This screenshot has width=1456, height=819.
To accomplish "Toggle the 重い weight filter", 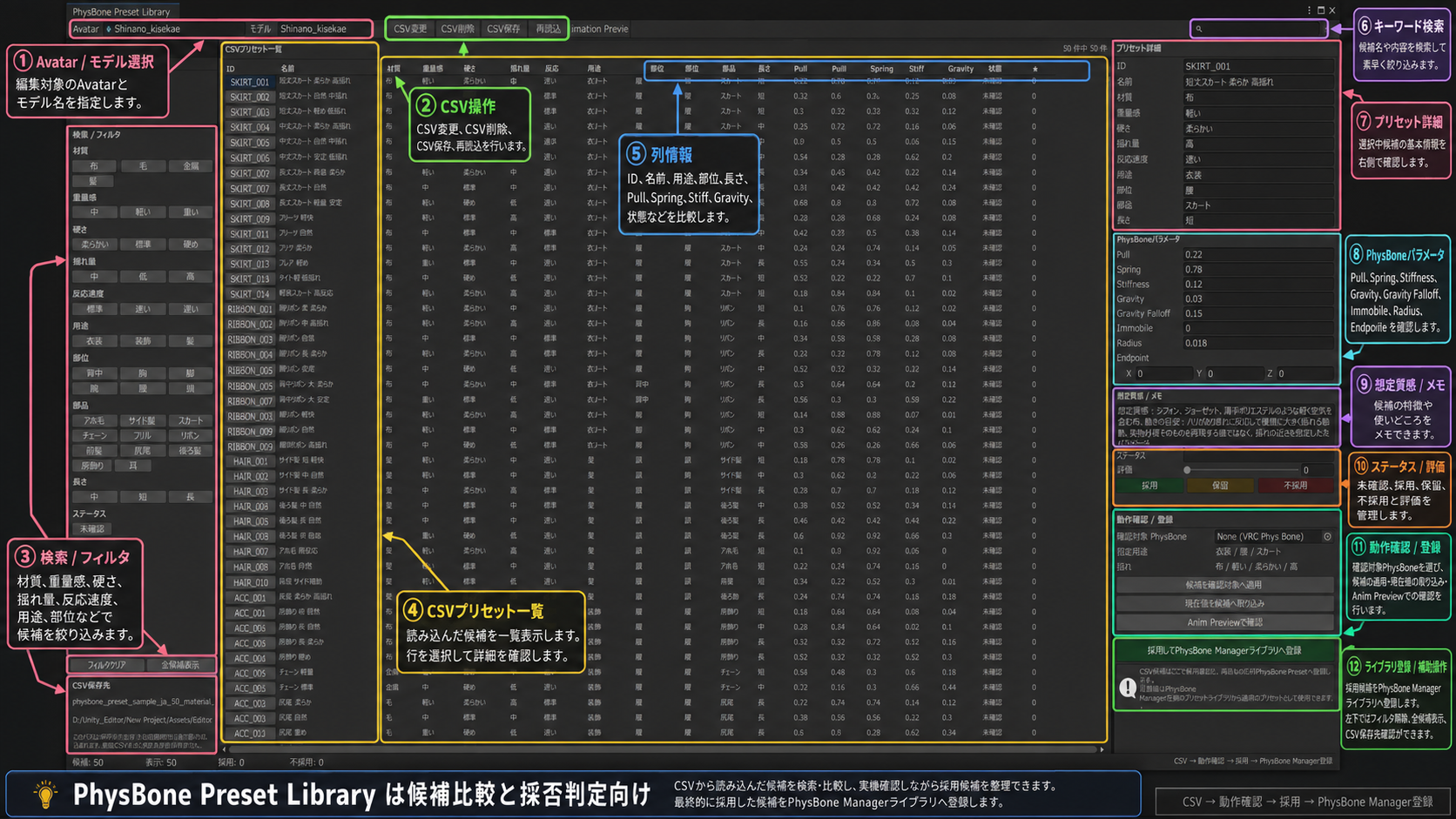I will [191, 211].
